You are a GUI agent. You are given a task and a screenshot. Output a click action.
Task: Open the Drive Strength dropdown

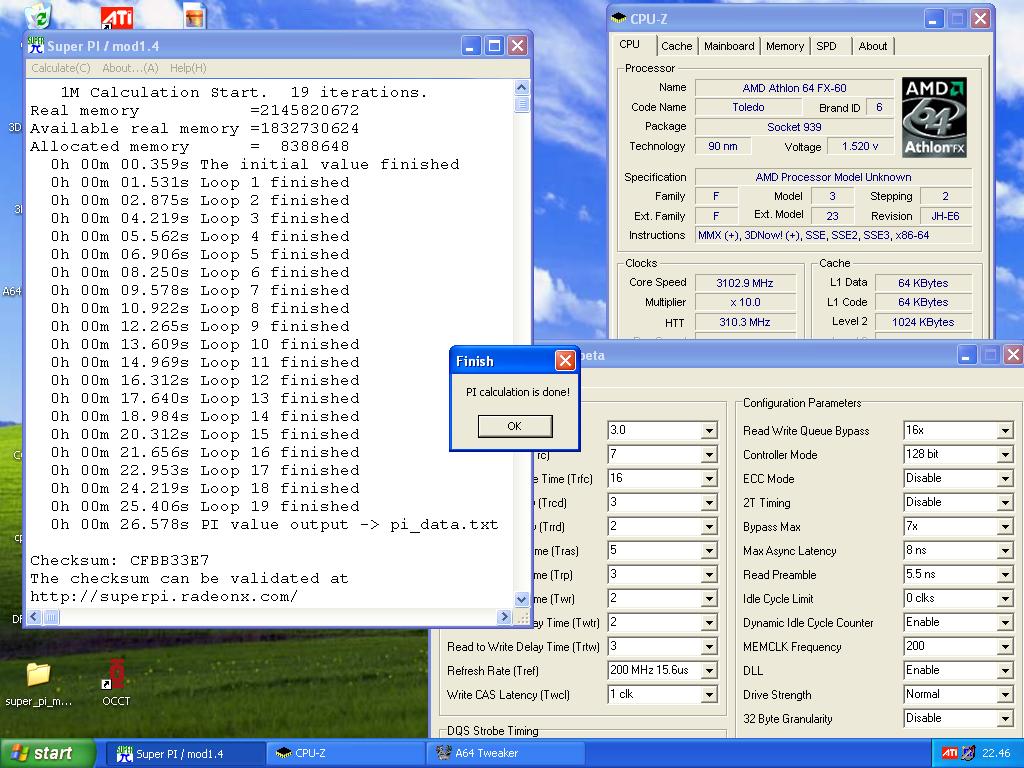[1006, 695]
